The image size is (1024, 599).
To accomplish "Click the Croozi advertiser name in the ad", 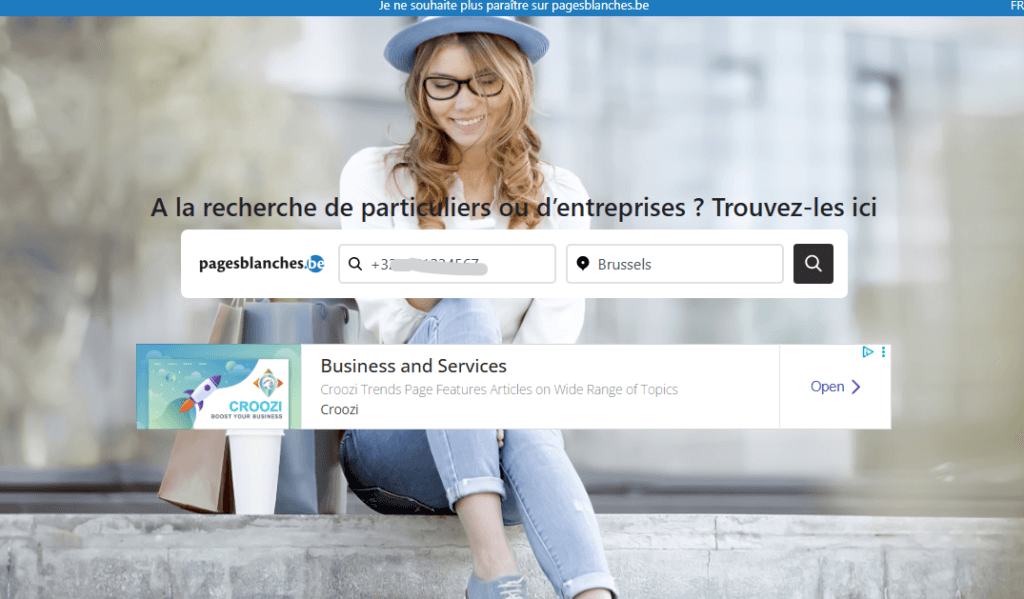I will [x=339, y=409].
